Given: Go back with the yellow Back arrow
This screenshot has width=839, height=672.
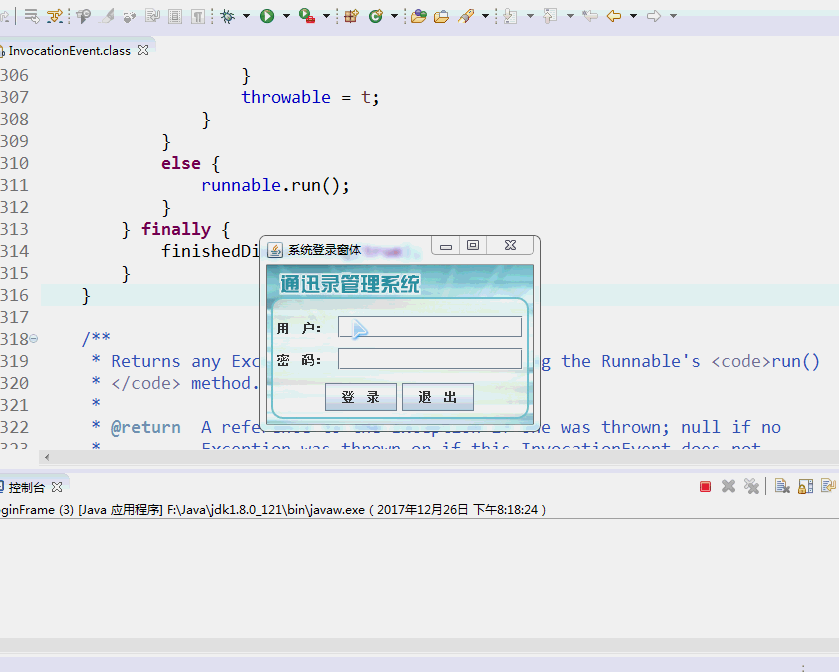Looking at the screenshot, I should pos(614,17).
